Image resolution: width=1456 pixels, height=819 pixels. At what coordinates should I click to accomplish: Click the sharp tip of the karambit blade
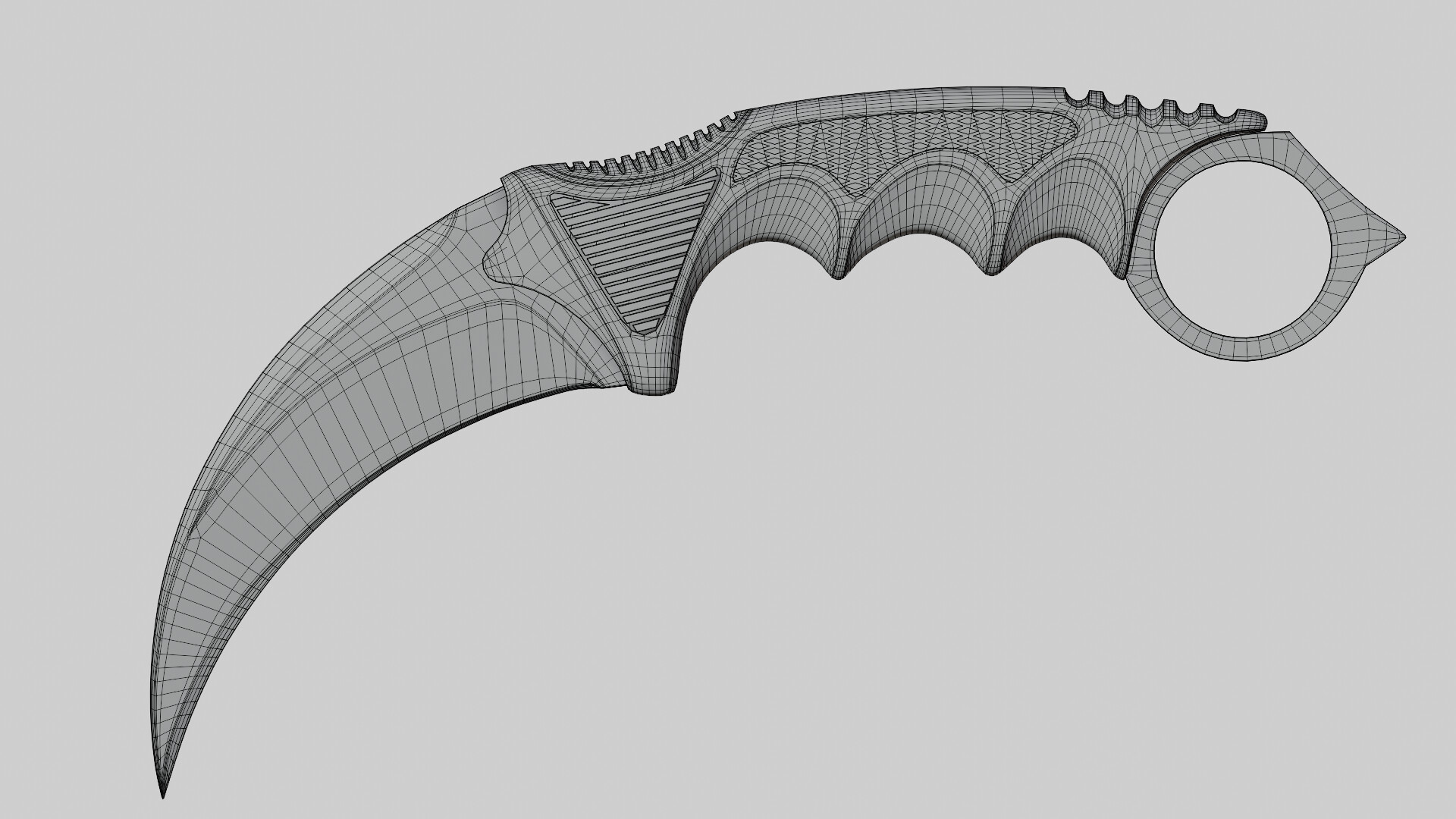(x=162, y=789)
